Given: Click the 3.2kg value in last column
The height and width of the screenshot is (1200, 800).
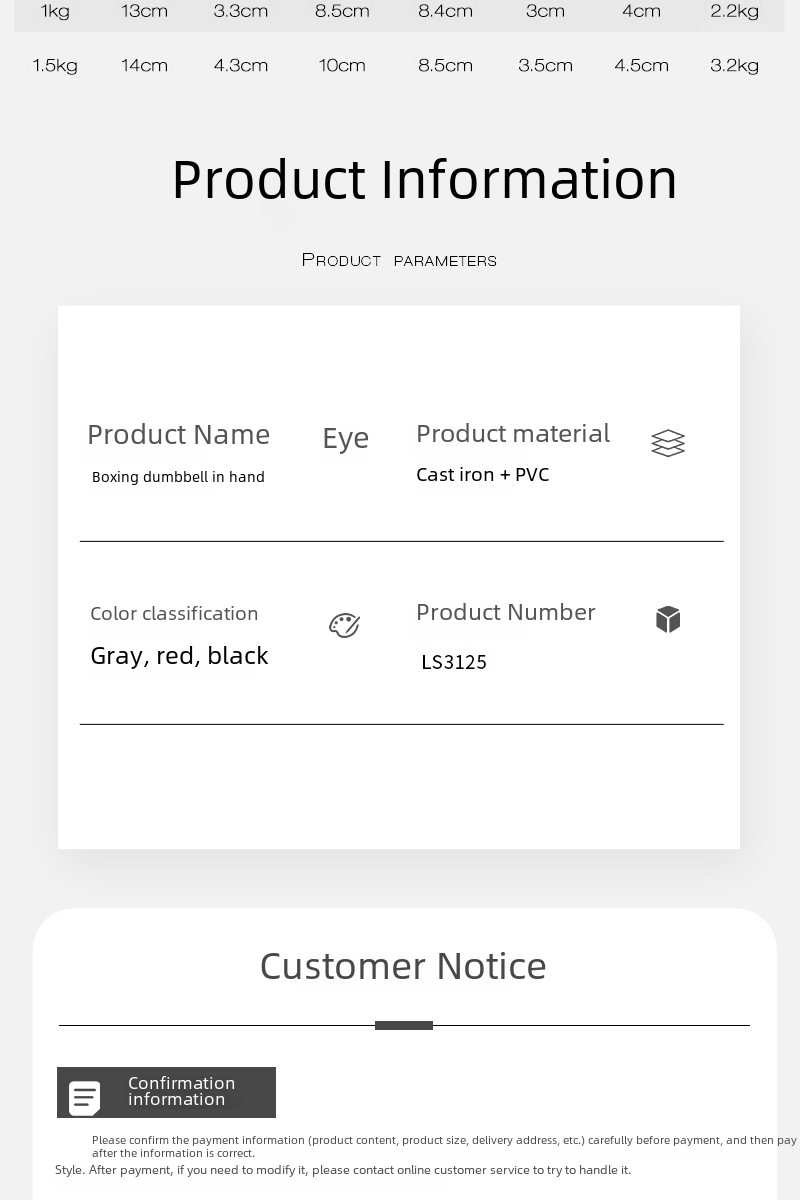Looking at the screenshot, I should [735, 66].
